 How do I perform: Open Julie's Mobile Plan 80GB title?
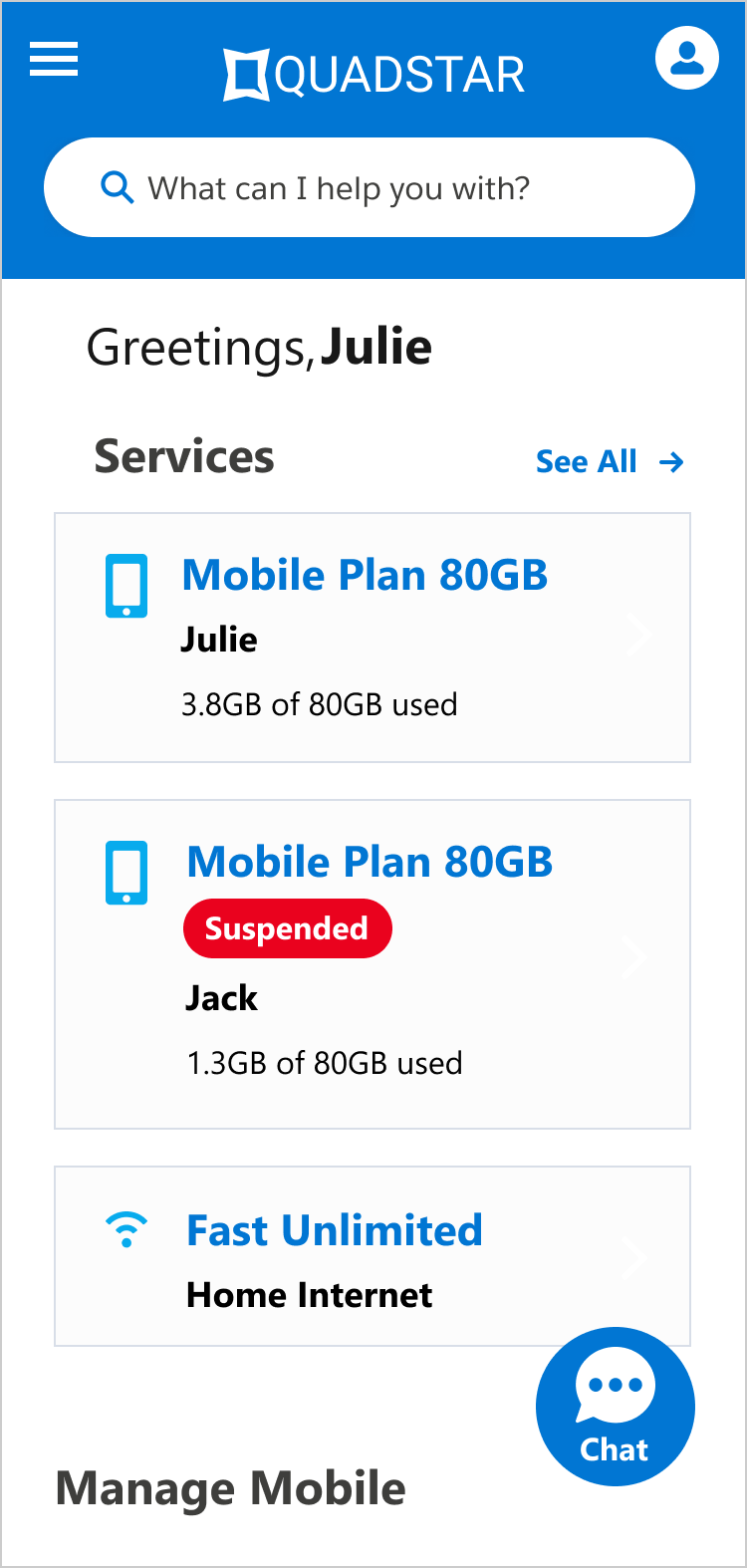click(x=365, y=576)
